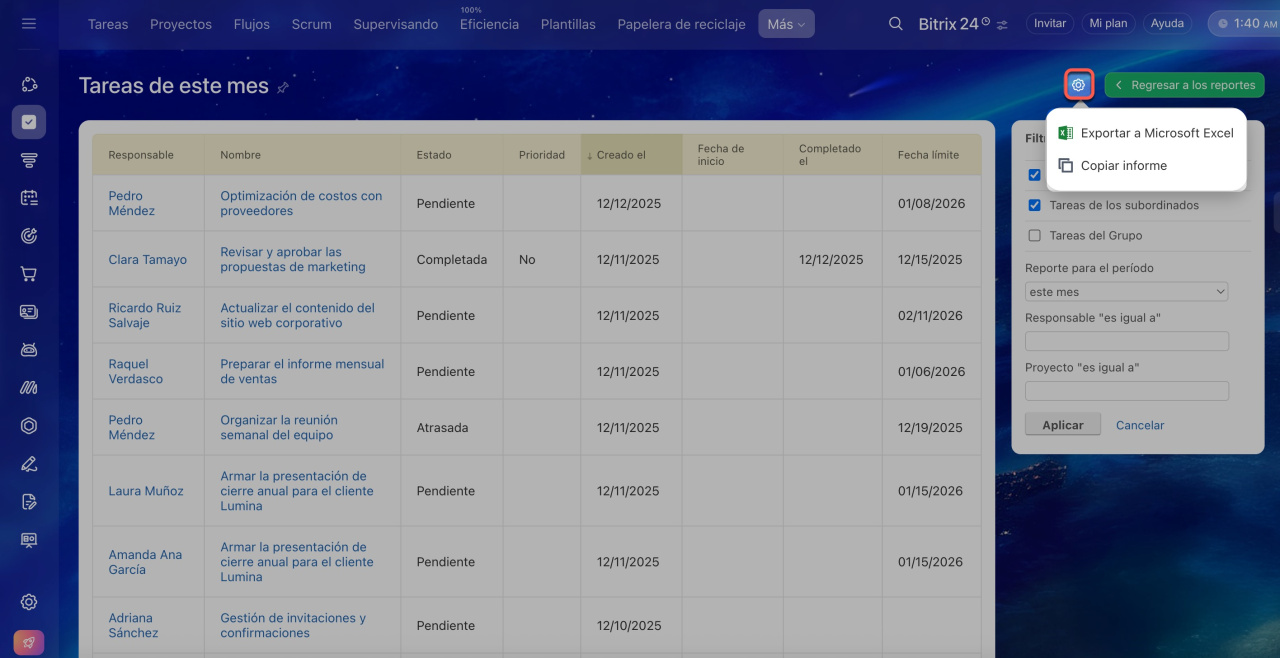Open the Tasks checkmark icon in sidebar
Viewport: 1280px width, 658px height.
click(29, 122)
